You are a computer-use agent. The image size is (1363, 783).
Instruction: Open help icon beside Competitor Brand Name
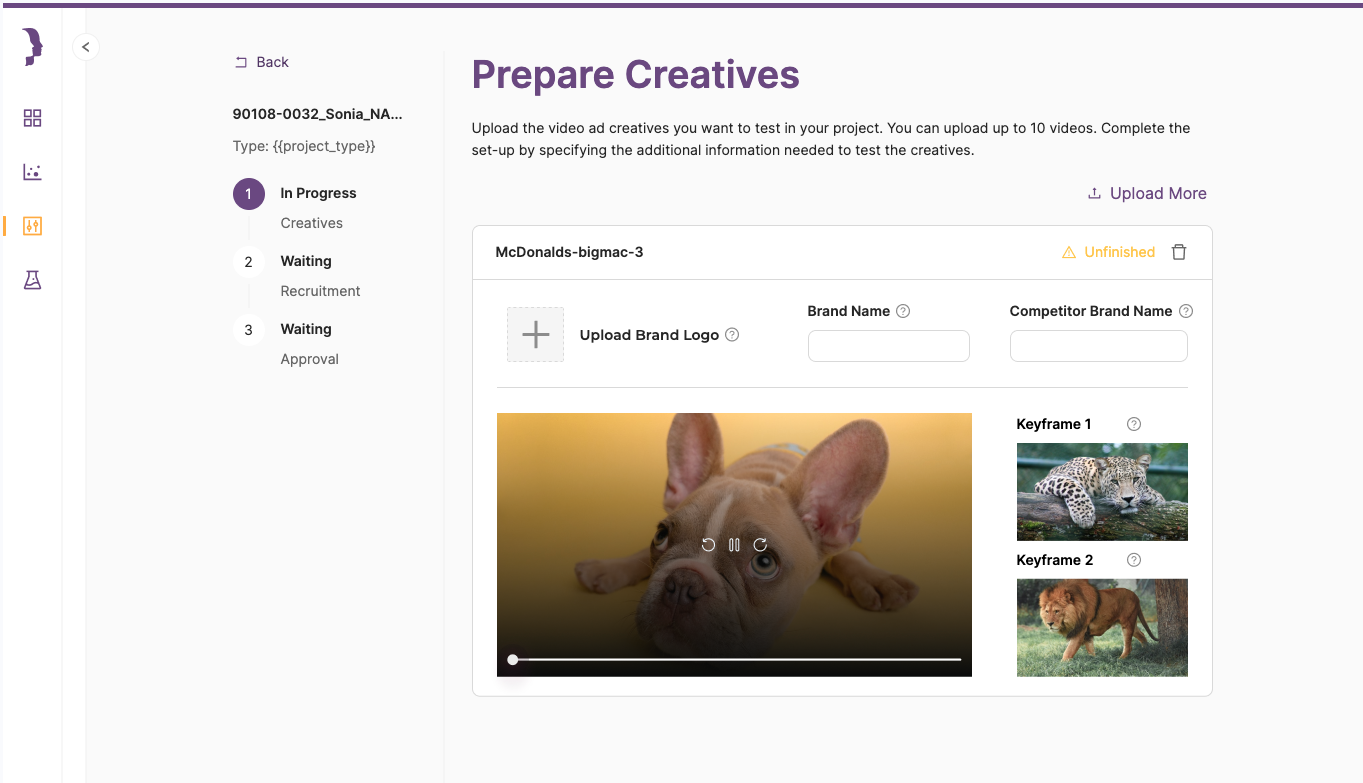pos(1186,311)
